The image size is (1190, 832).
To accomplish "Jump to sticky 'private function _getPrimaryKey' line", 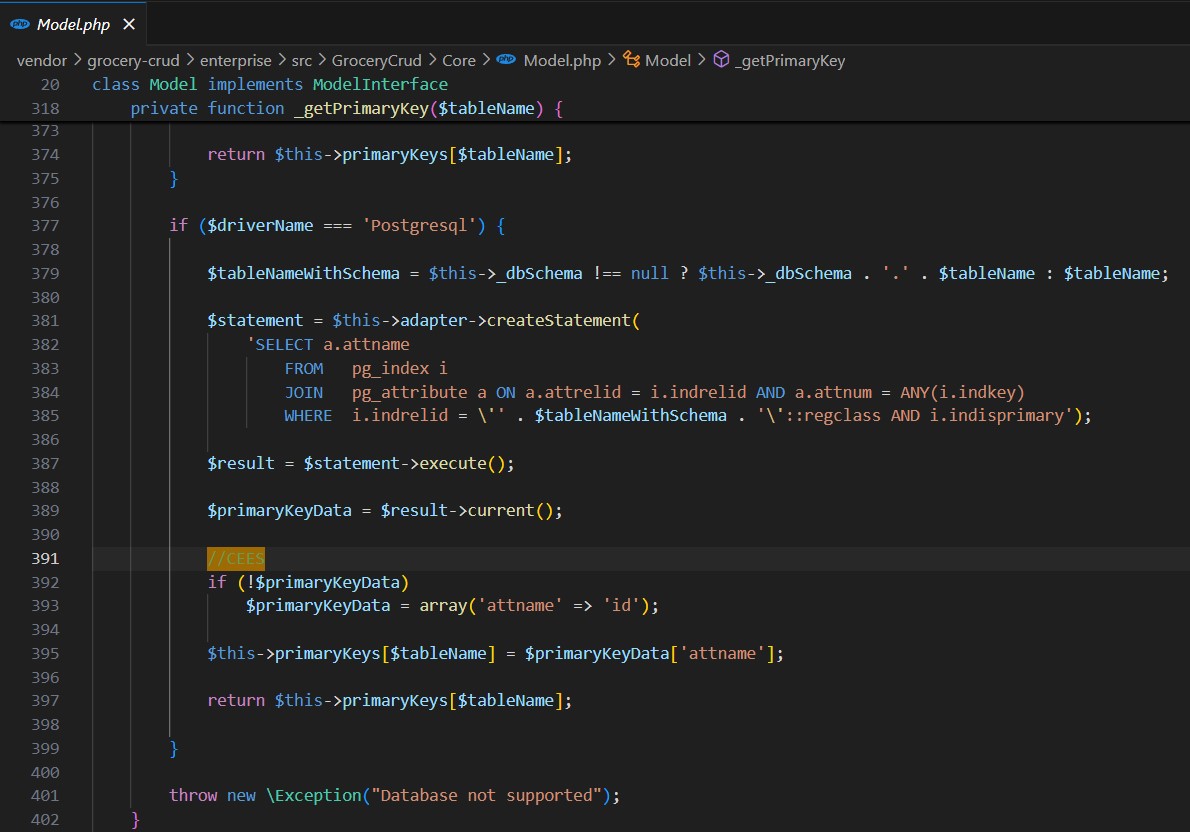I will point(346,108).
